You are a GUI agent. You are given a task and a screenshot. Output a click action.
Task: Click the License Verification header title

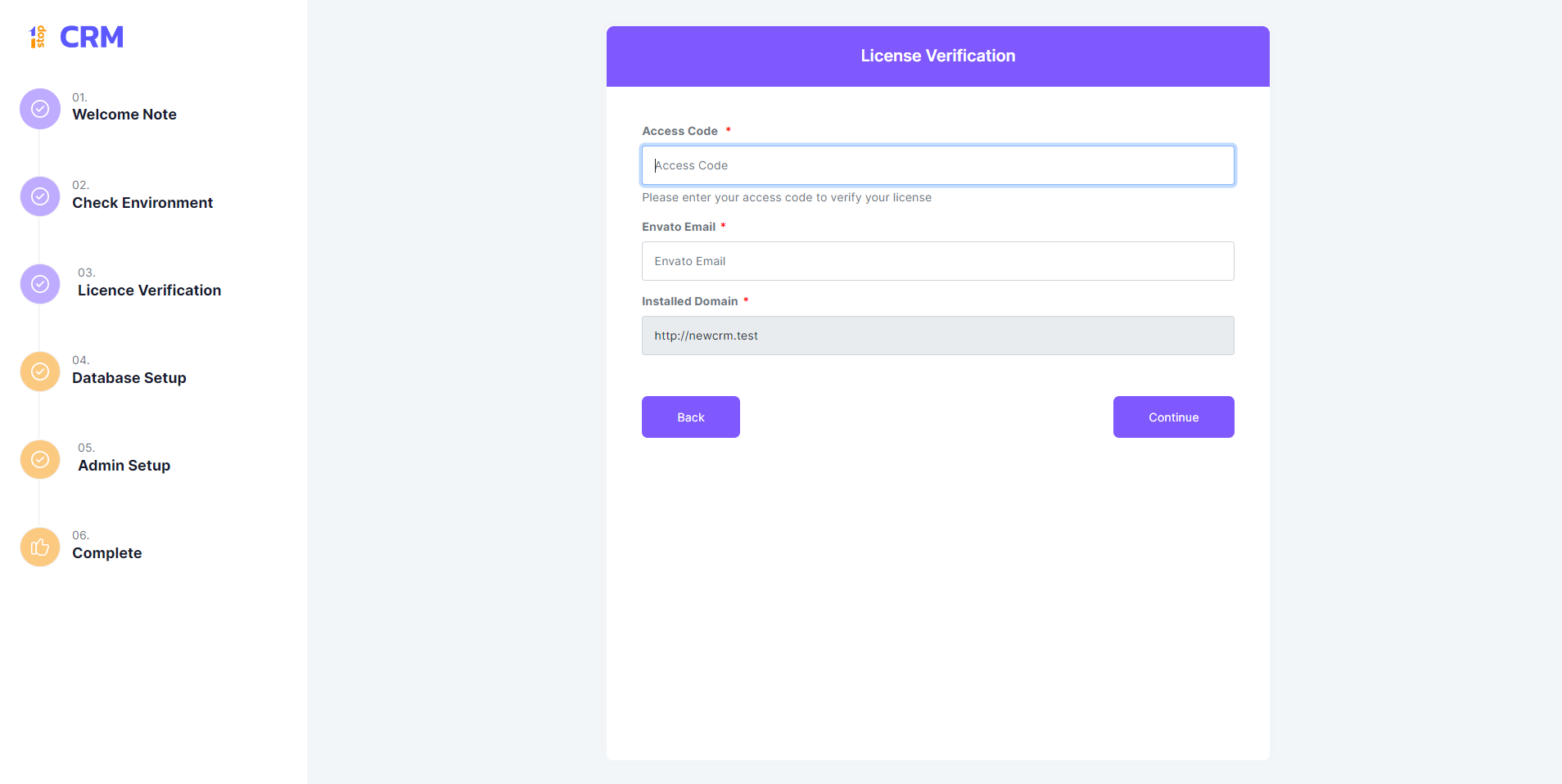938,56
